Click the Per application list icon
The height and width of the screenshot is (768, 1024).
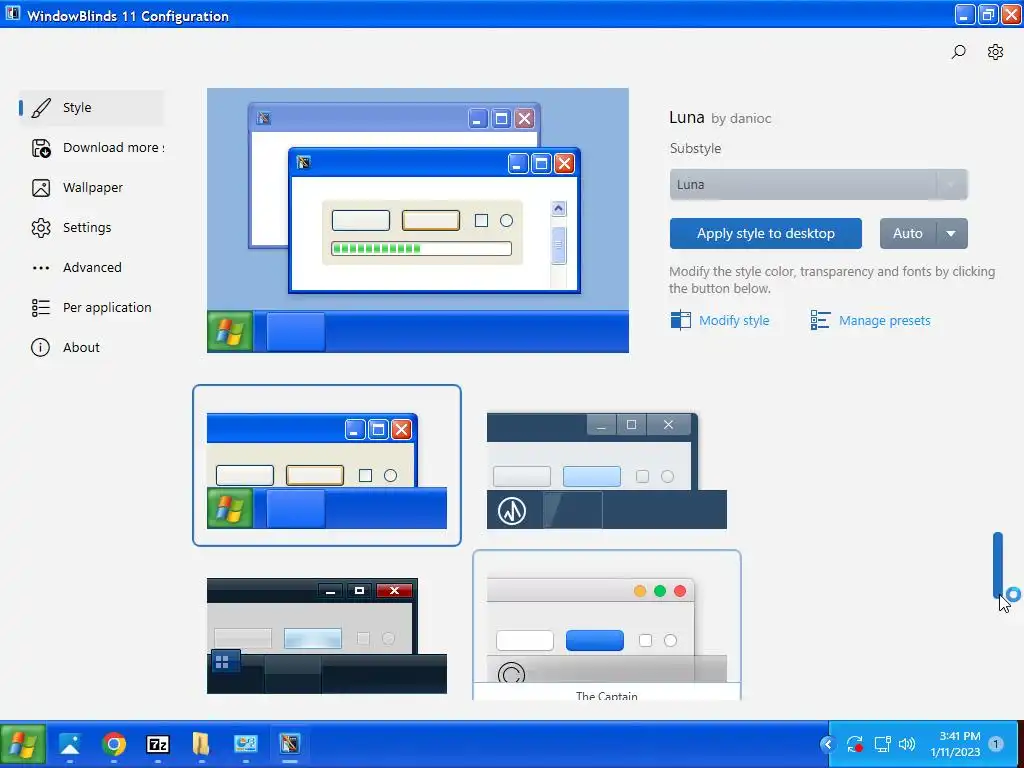[x=40, y=308]
